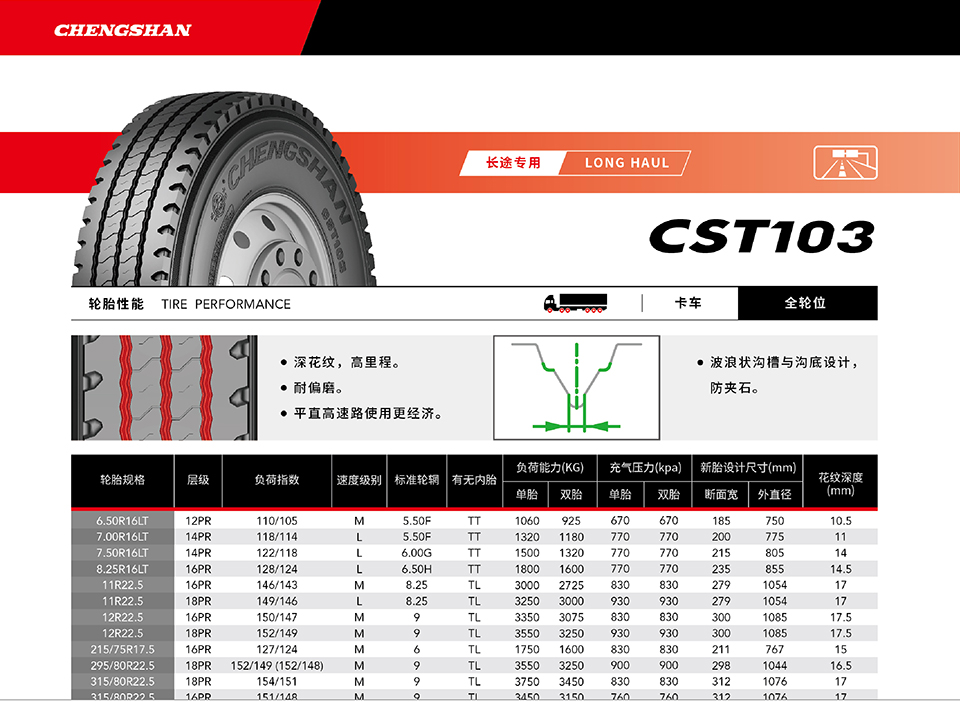Click the 负荷能力(KG) column header
The width and height of the screenshot is (960, 702).
550,468
